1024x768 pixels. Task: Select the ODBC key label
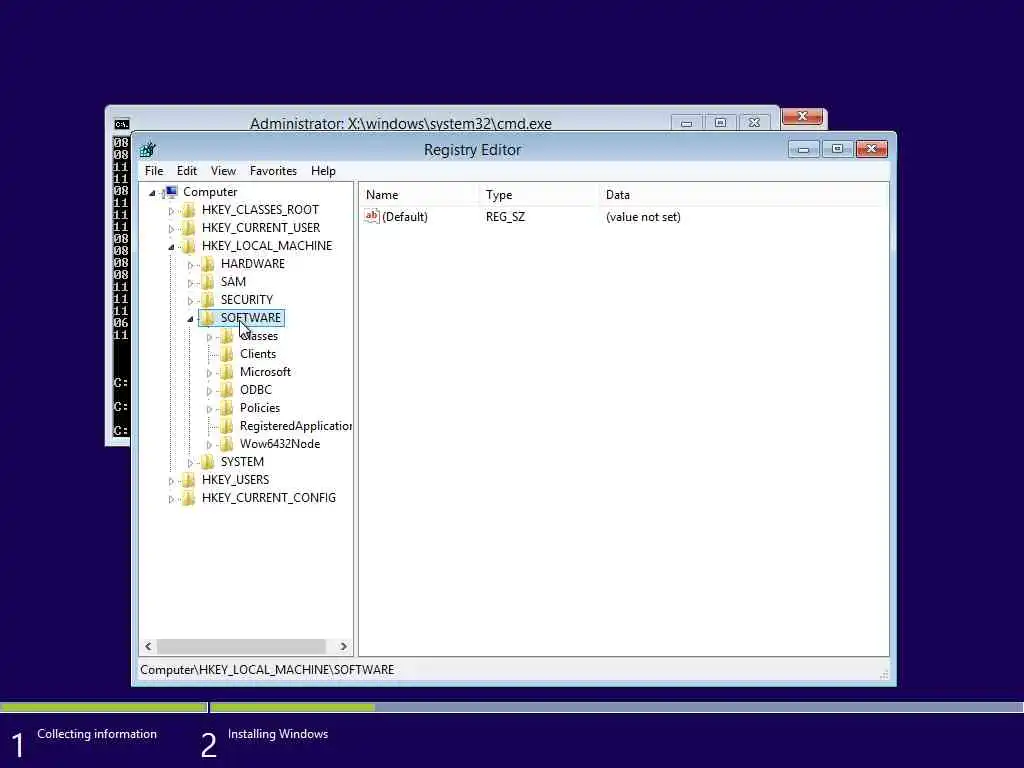click(x=255, y=390)
